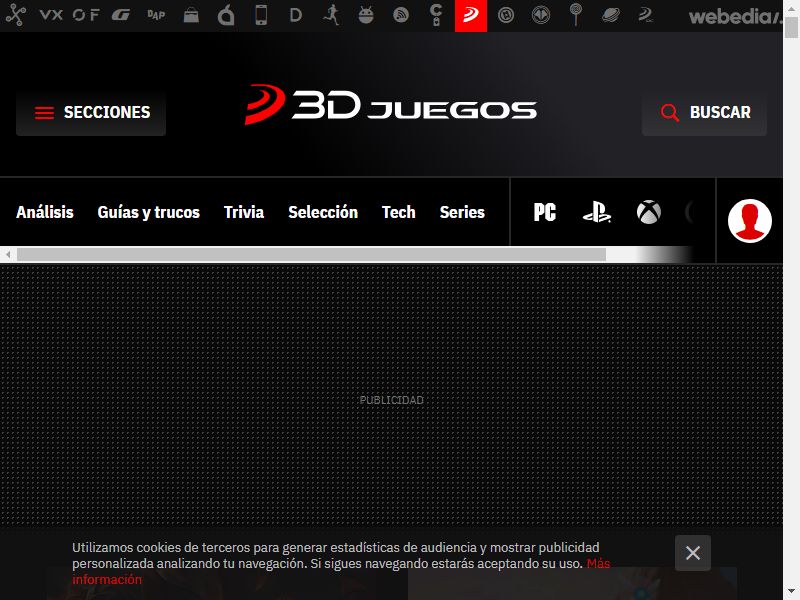This screenshot has height=600, width=800.
Task: Open the Android robot site icon
Action: click(366, 15)
